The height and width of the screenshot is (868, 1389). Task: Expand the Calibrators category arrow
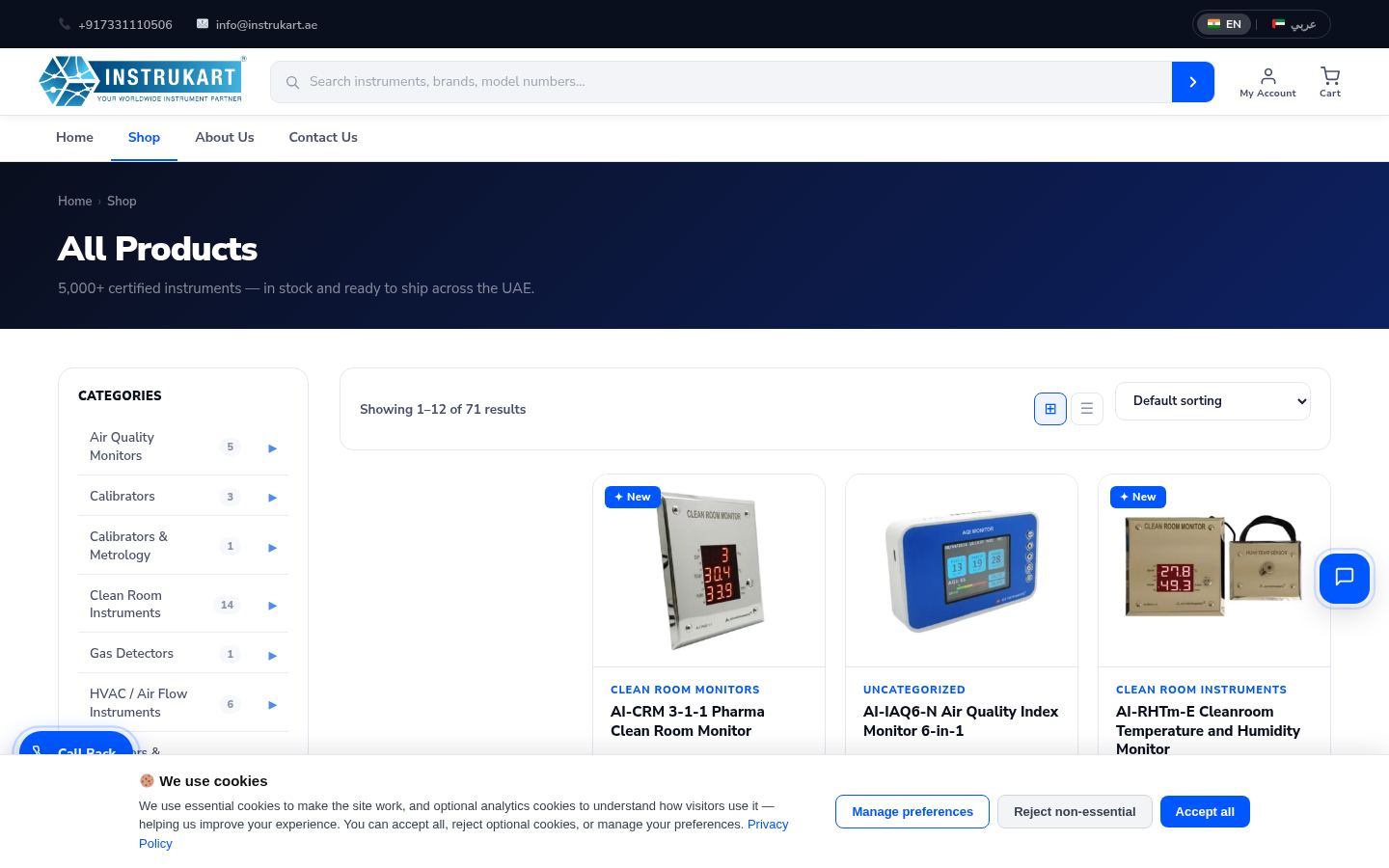tap(272, 497)
